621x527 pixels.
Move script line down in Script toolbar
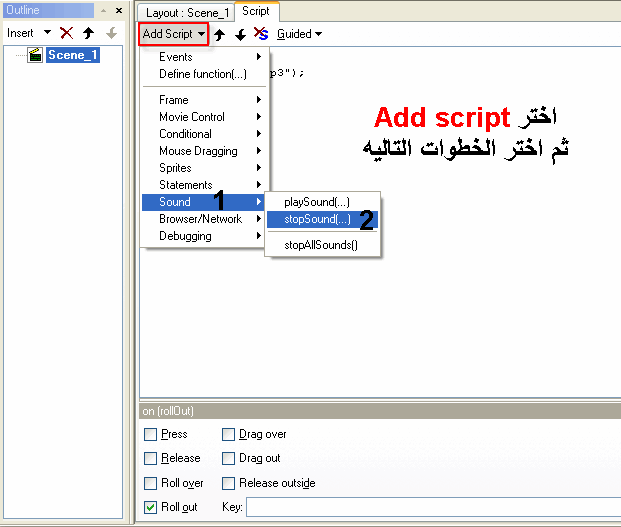pyautogui.click(x=240, y=34)
